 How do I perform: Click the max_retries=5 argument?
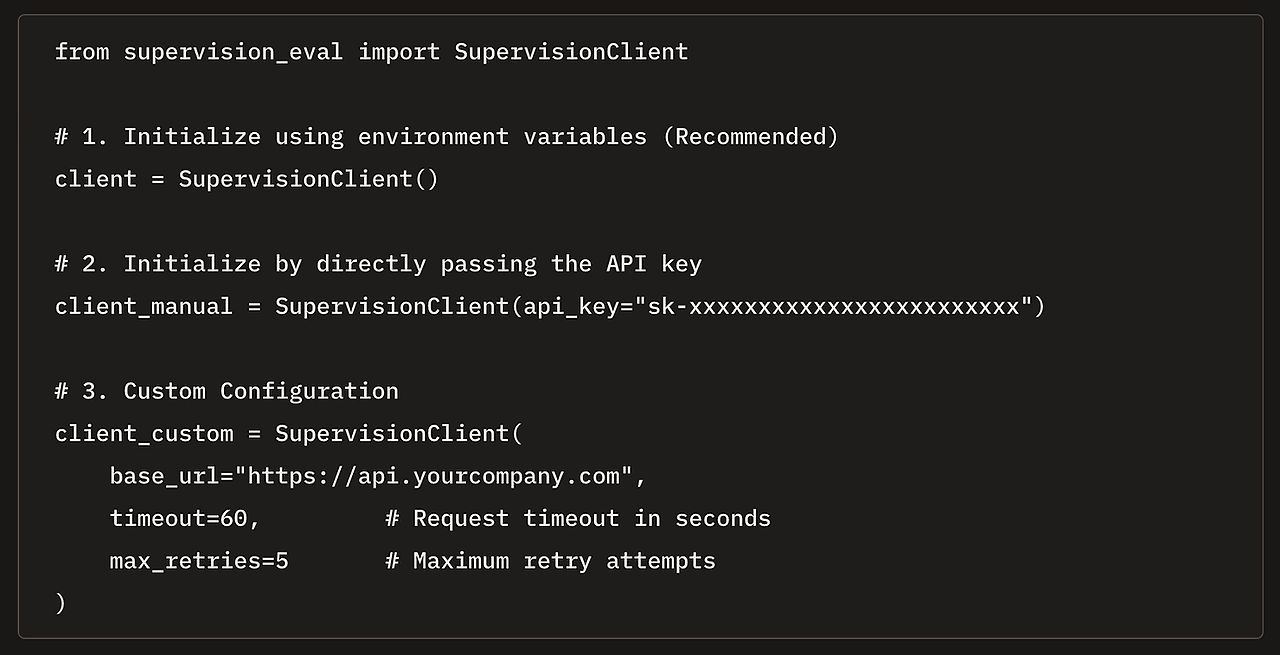[198, 561]
